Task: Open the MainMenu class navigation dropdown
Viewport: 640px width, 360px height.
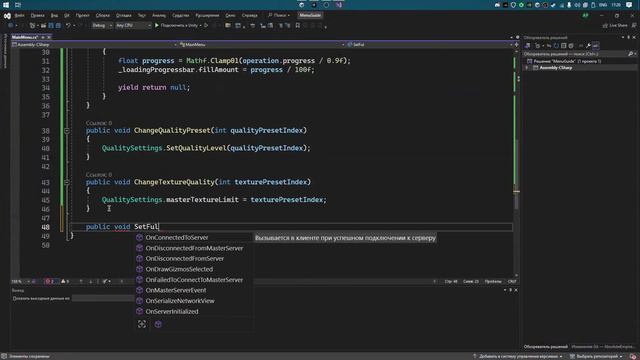Action: click(261, 44)
